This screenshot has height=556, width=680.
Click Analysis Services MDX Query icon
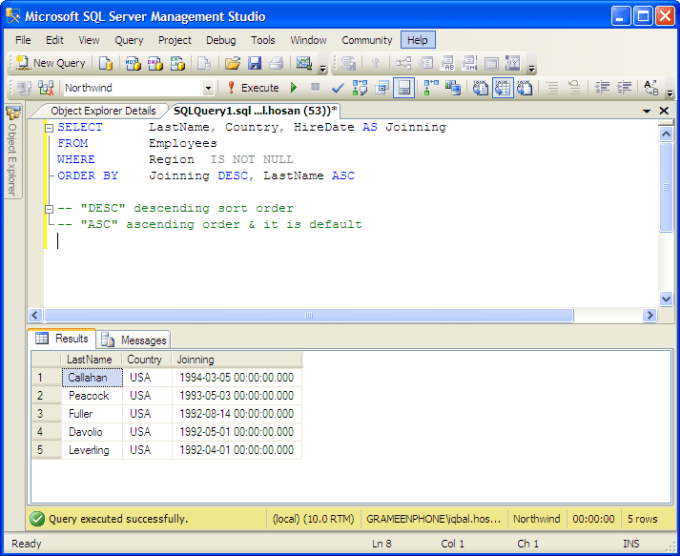133,63
